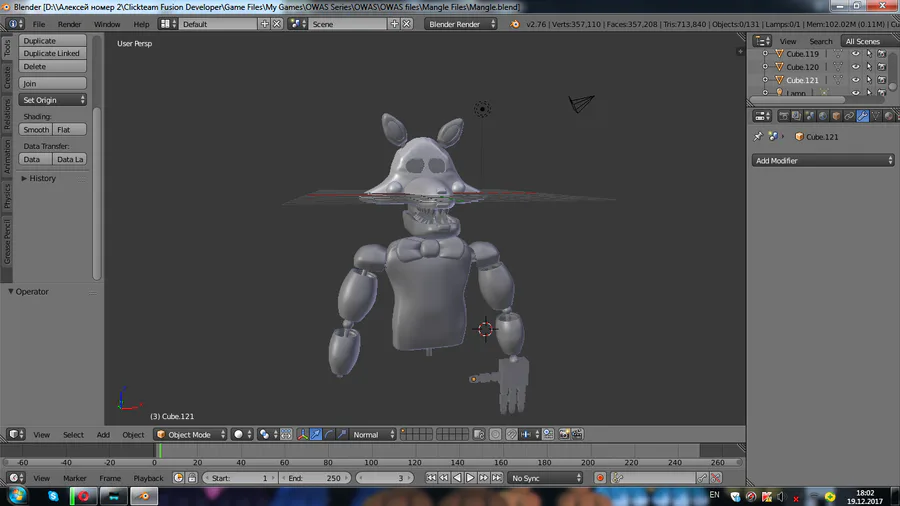Screen dimensions: 900x506
Task: Toggle preview range clock icon
Action: click(x=179, y=478)
